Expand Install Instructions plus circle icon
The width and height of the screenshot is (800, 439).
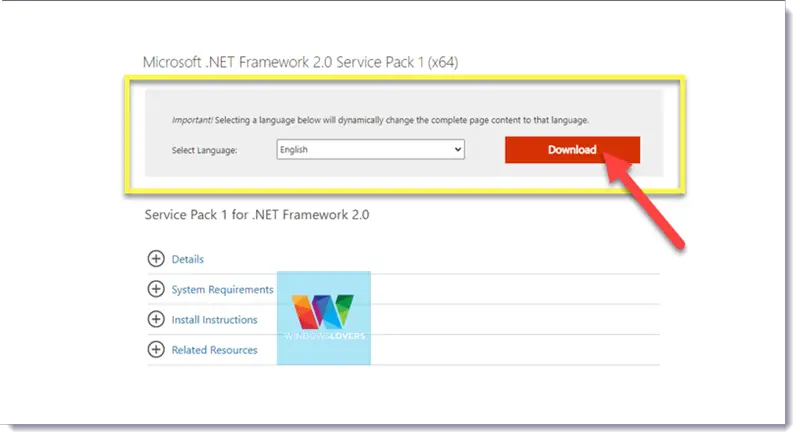pos(156,320)
